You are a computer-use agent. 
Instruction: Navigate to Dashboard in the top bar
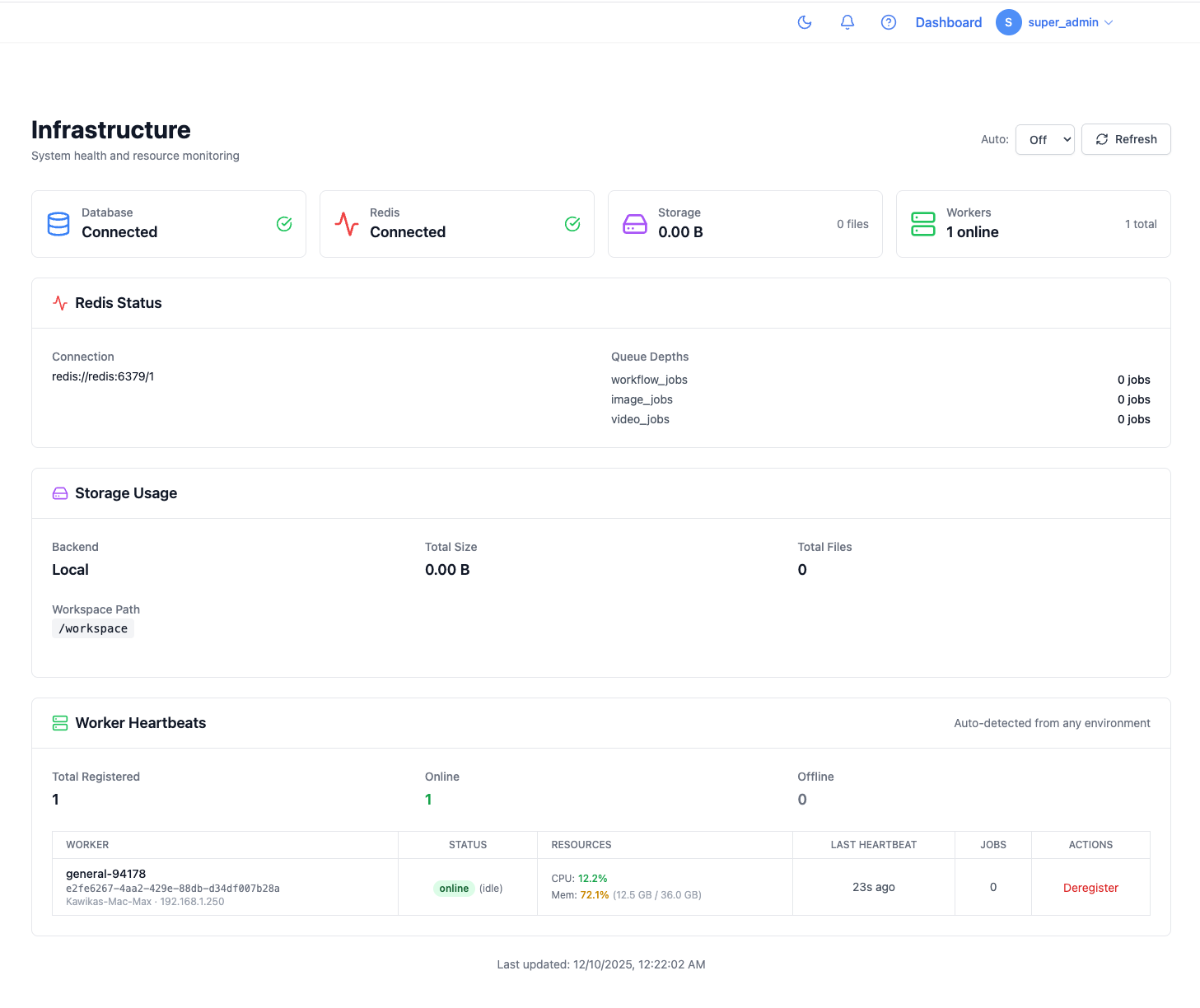(948, 22)
